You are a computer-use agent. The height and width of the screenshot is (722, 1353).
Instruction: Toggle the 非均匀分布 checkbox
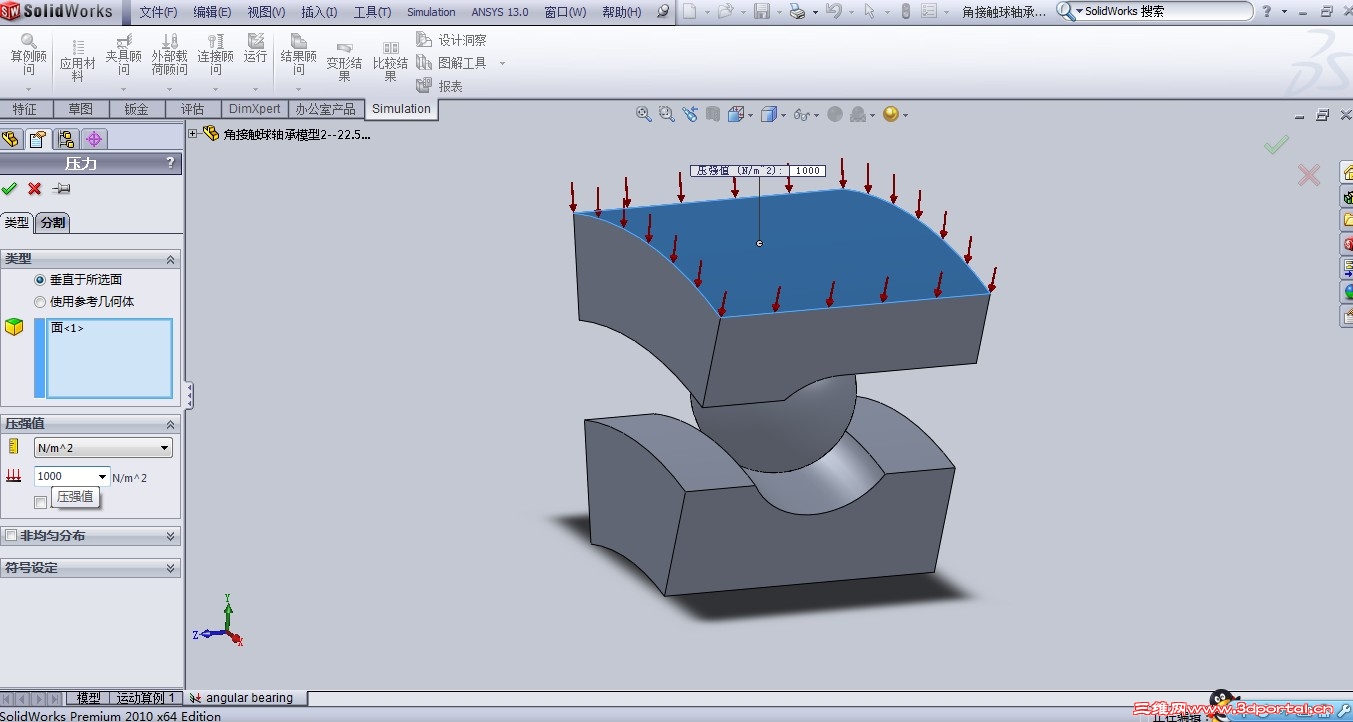point(11,536)
